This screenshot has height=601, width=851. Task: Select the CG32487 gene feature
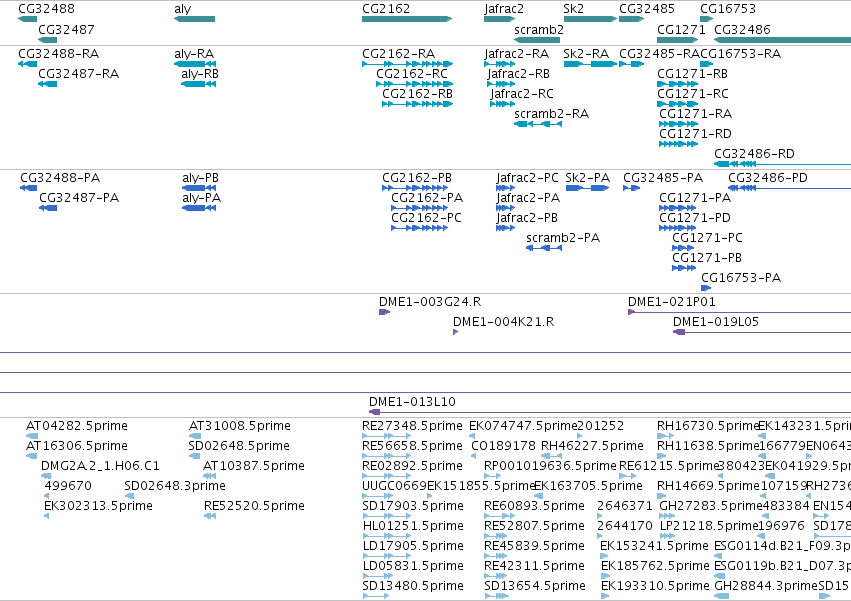click(x=47, y=40)
